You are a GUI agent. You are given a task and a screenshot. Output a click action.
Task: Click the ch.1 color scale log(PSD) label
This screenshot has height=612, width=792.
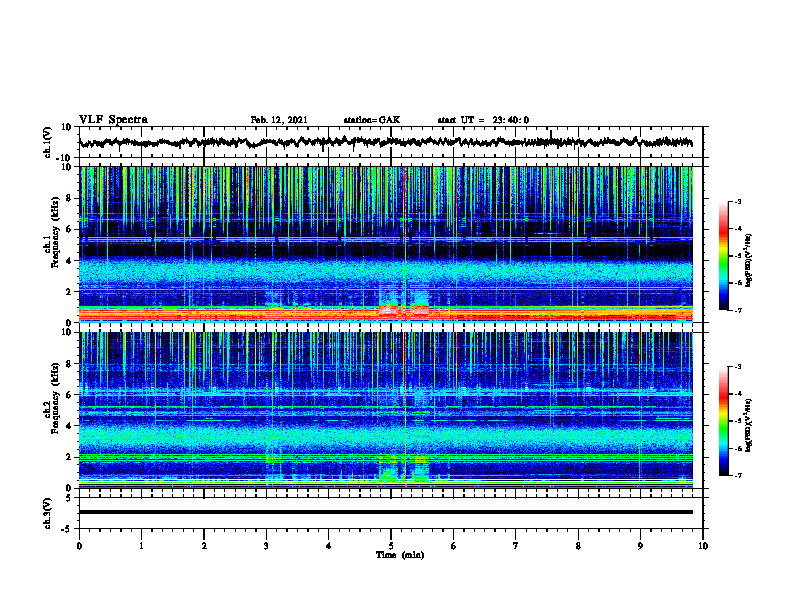(749, 260)
